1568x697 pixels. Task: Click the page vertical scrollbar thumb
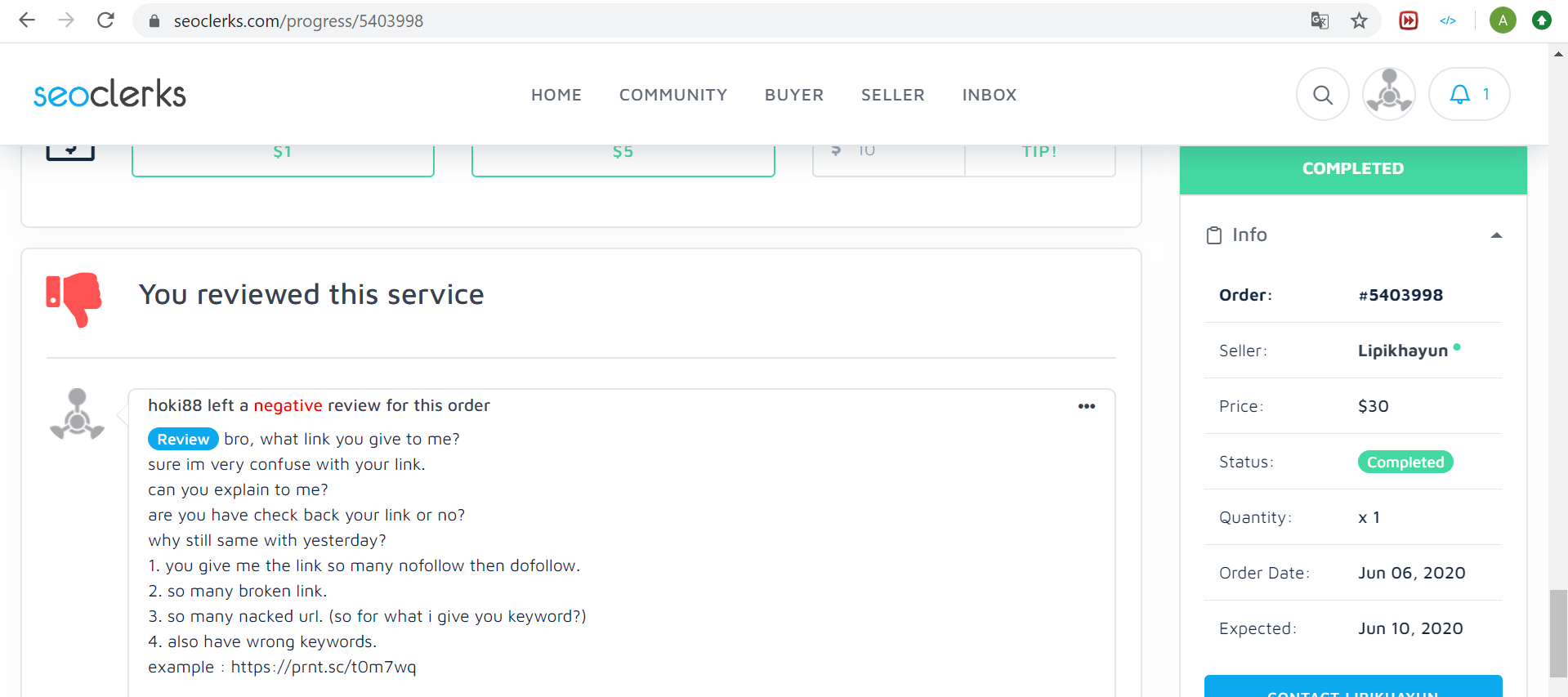click(x=1558, y=633)
